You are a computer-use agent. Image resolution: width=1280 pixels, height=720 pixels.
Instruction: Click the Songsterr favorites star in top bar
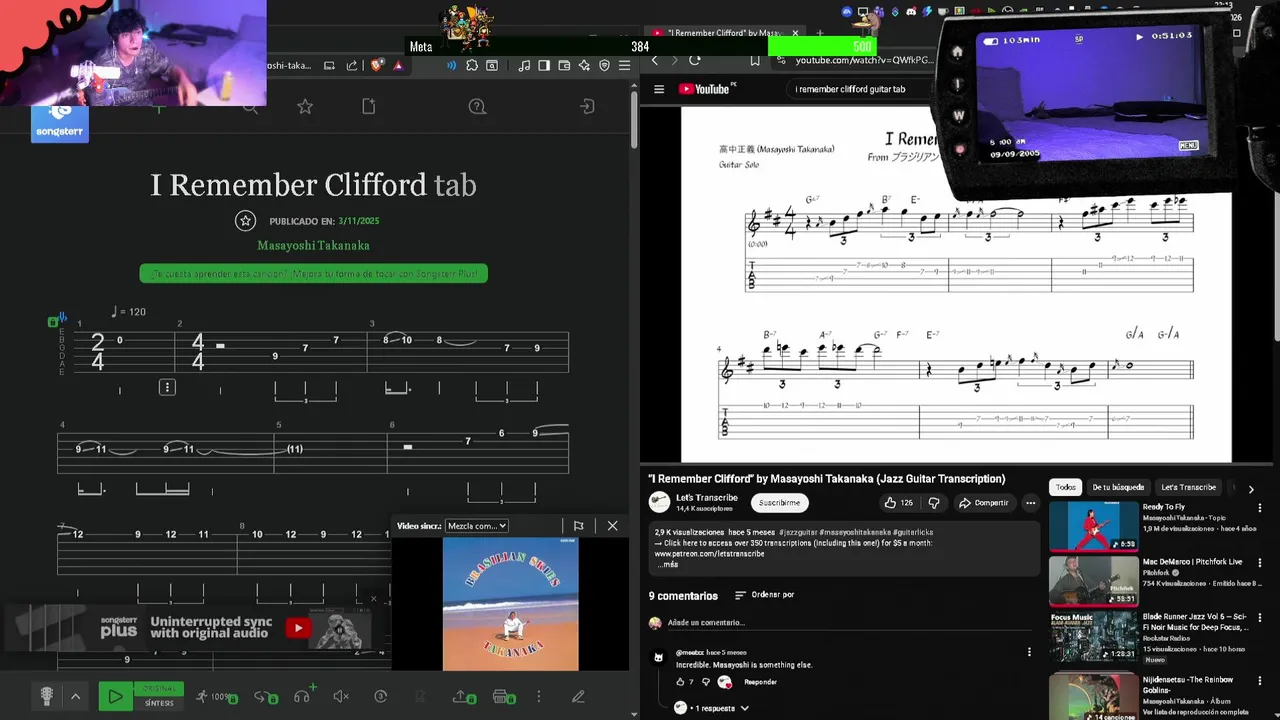[305, 106]
